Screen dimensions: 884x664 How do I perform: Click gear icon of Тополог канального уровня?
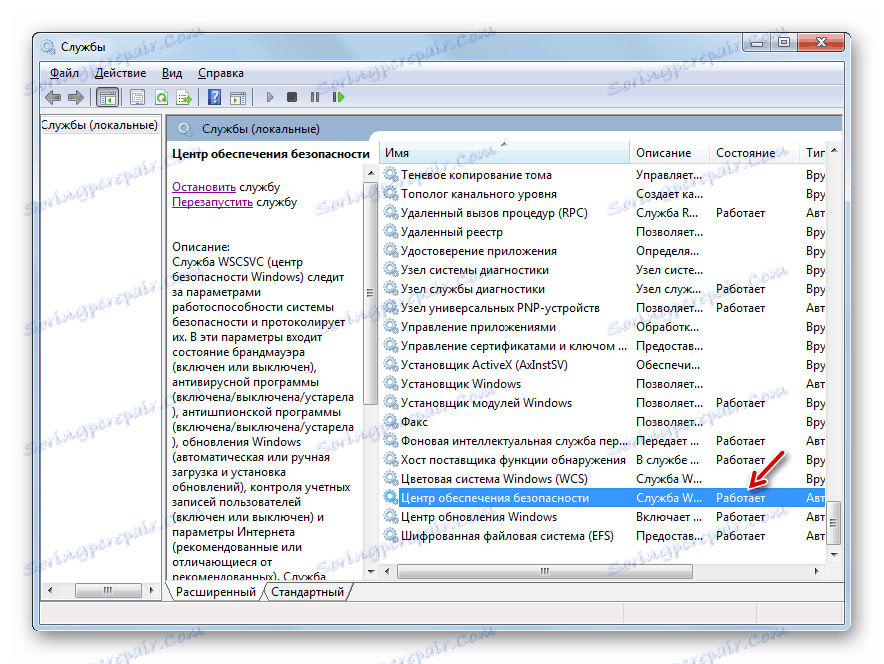[x=391, y=193]
